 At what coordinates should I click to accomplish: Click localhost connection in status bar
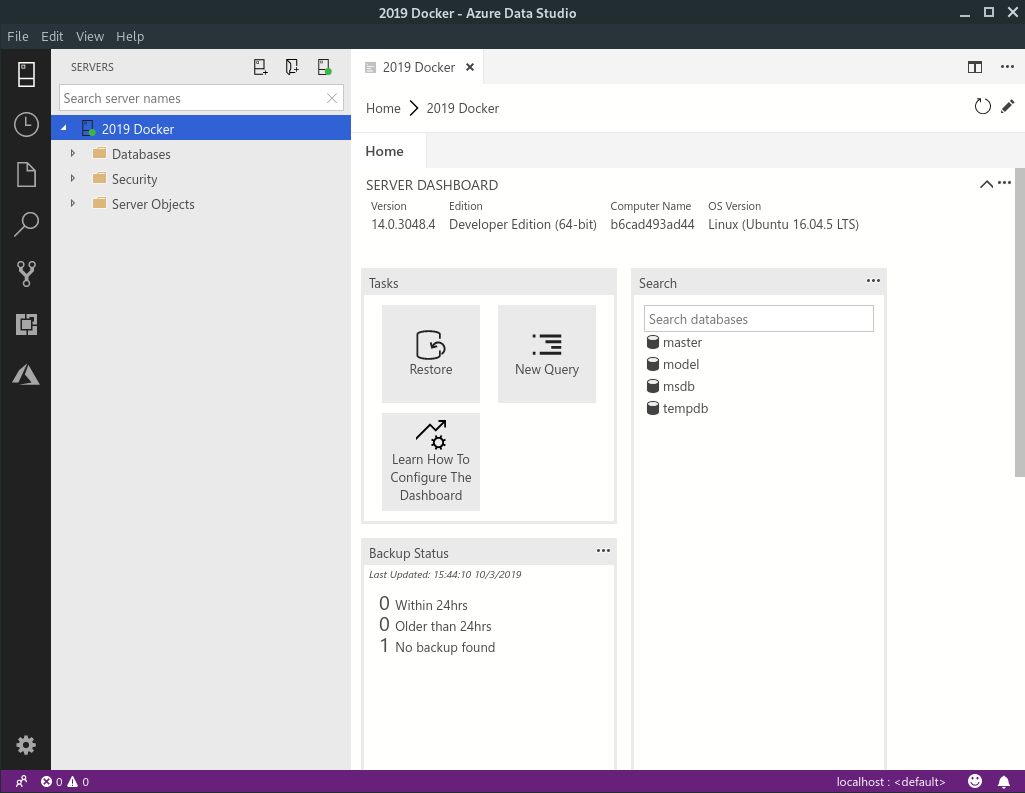(x=890, y=782)
